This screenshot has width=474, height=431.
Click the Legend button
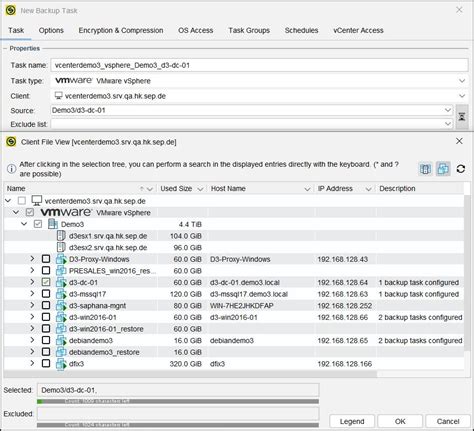point(352,421)
